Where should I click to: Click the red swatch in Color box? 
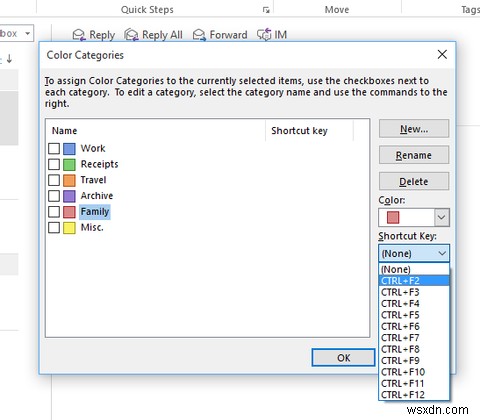point(393,217)
